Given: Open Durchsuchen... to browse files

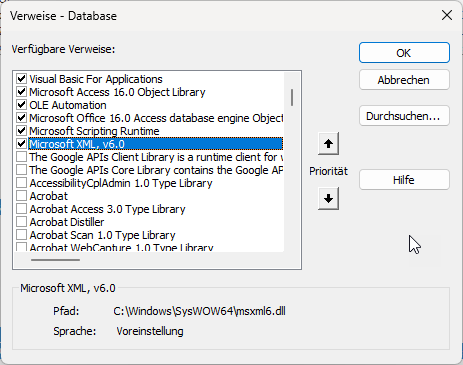Looking at the screenshot, I should [404, 116].
